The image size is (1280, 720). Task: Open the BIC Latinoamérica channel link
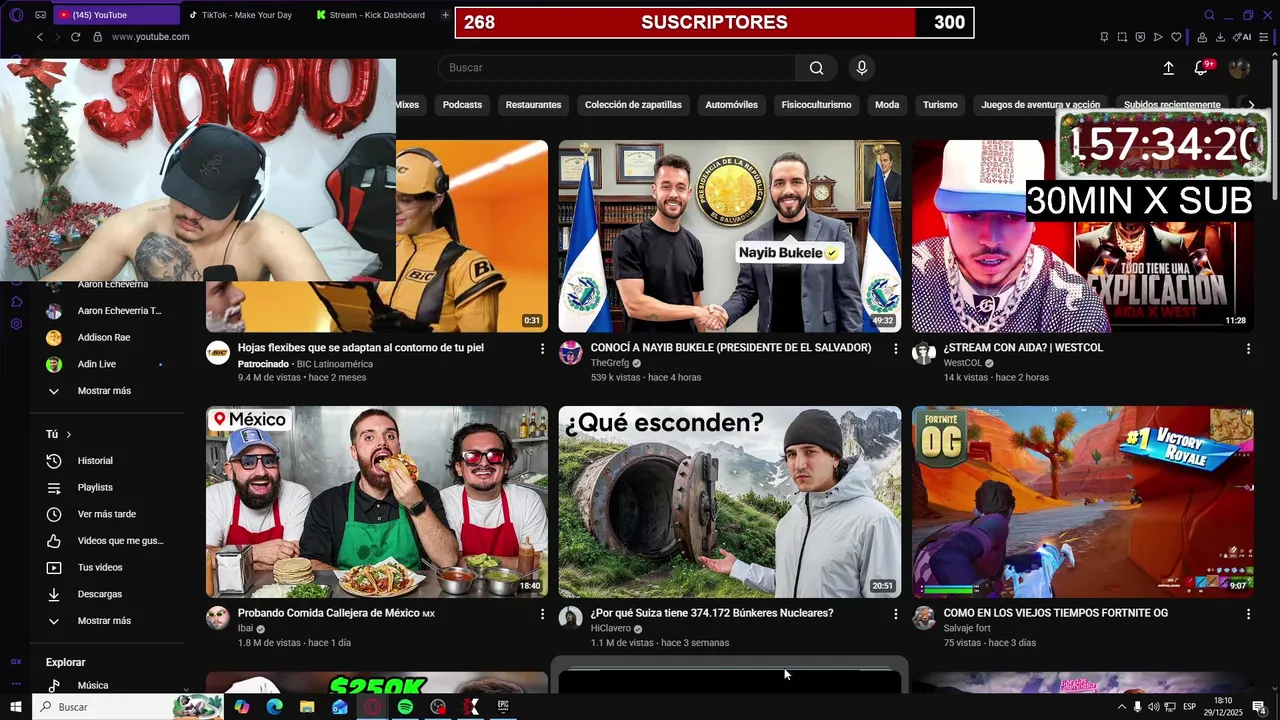tap(335, 364)
